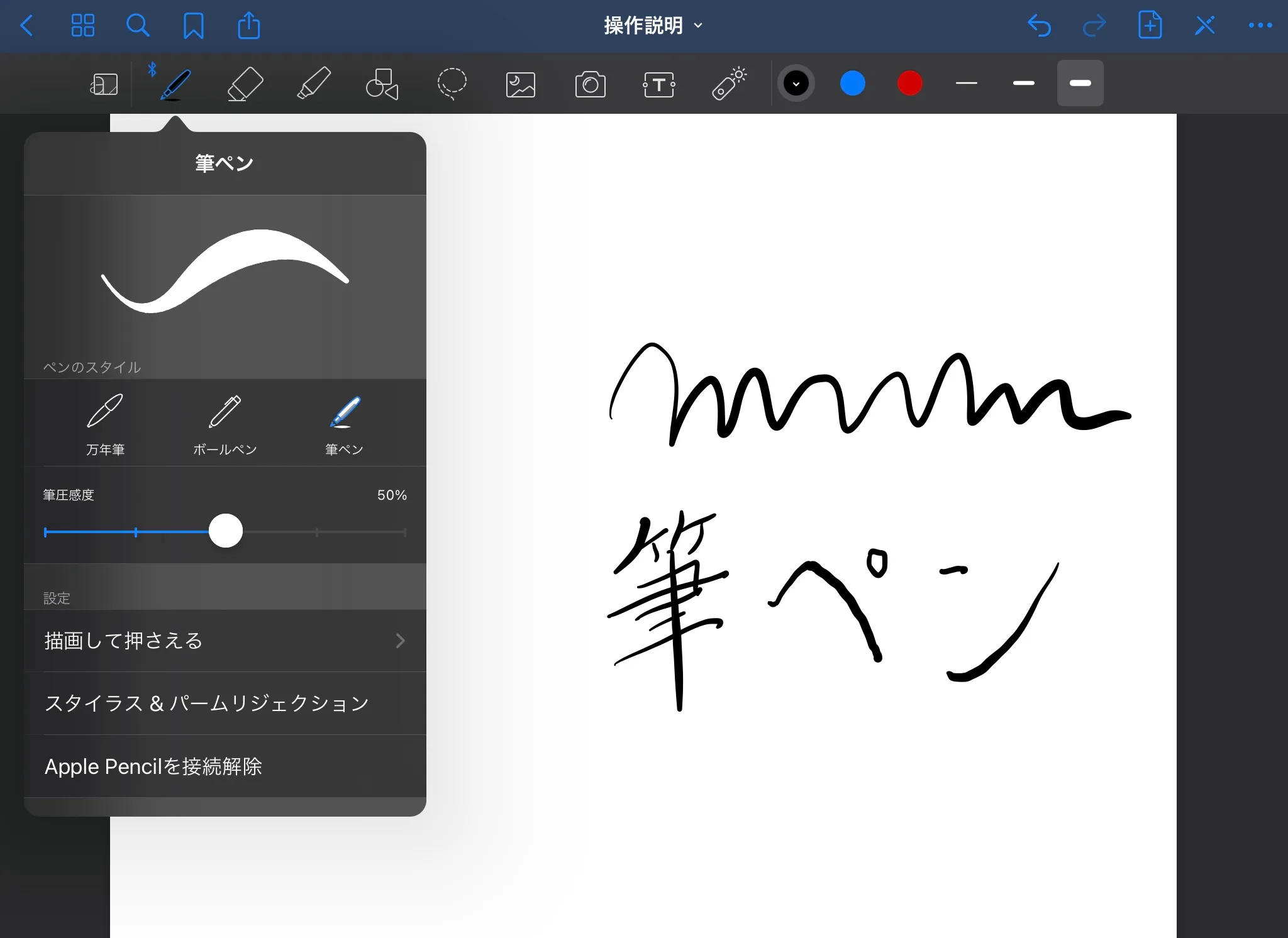The image size is (1288, 938).
Task: Select the shapes tool
Action: coord(382,84)
